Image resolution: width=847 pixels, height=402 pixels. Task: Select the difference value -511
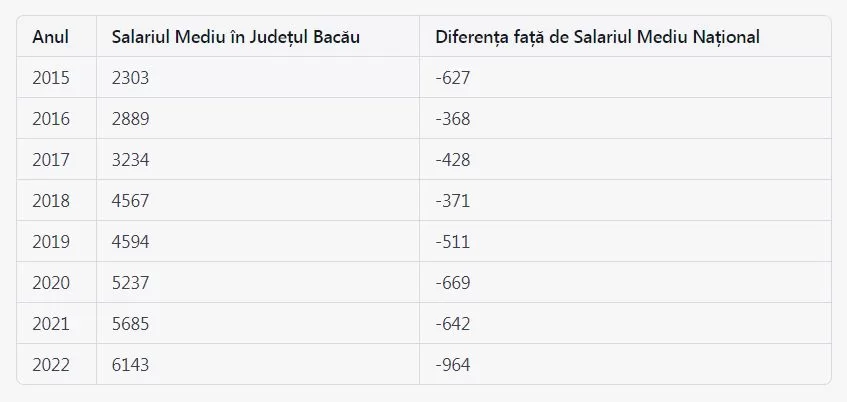[453, 242]
